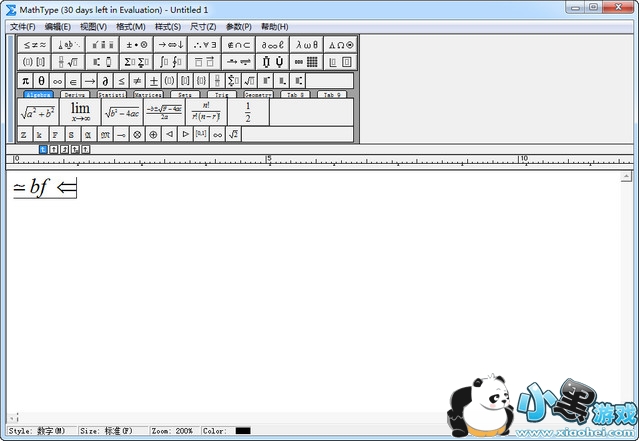Open the 样式(S) menu
The image size is (639, 441).
(x=167, y=27)
